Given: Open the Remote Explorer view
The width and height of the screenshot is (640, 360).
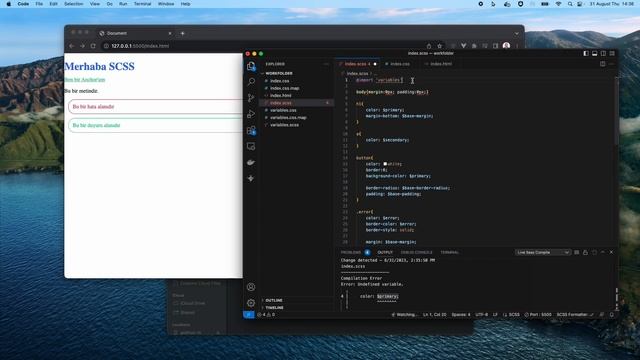Looking at the screenshot, I should coord(251,146).
